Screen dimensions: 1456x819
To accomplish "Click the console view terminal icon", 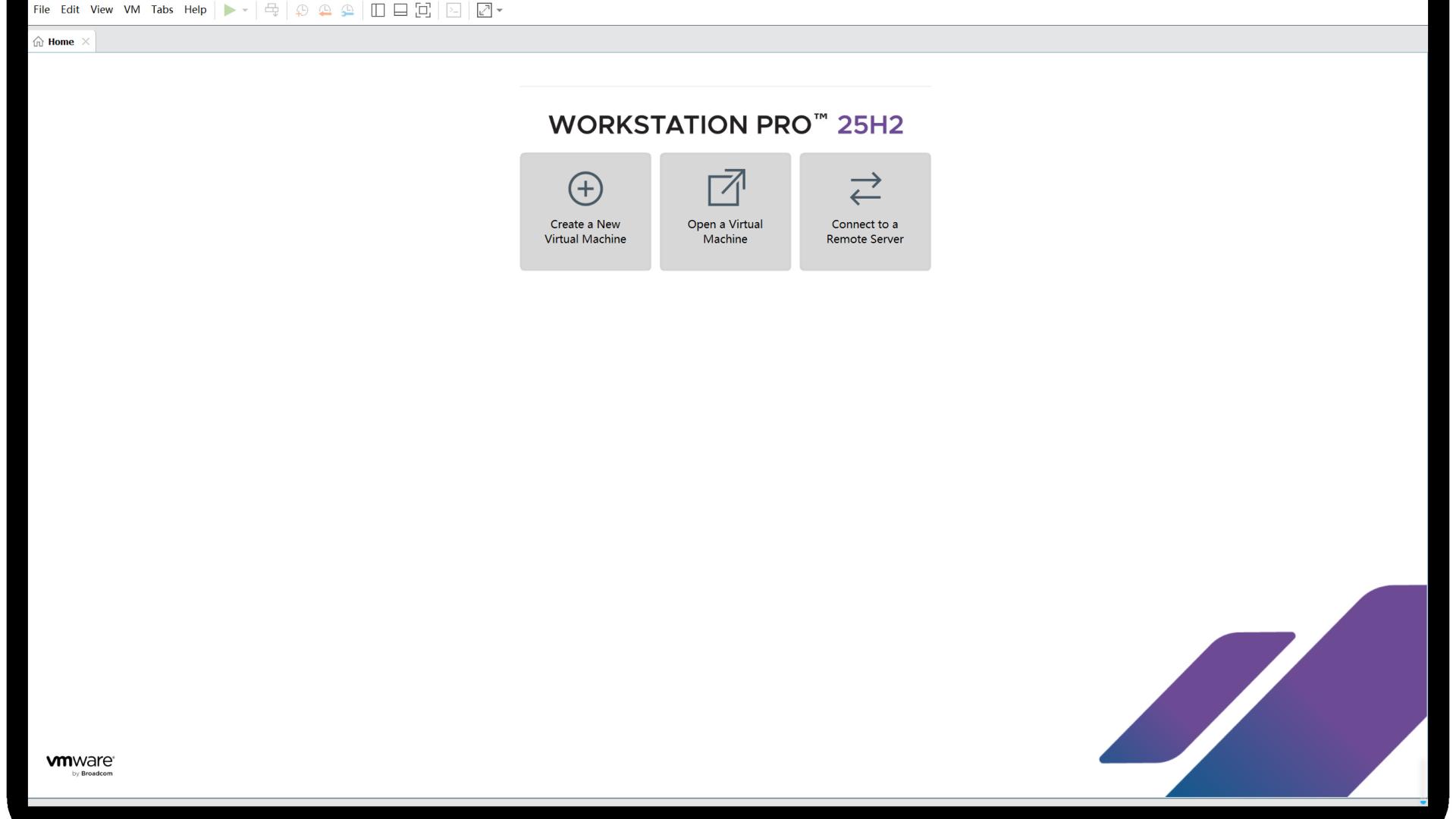I will 453,10.
